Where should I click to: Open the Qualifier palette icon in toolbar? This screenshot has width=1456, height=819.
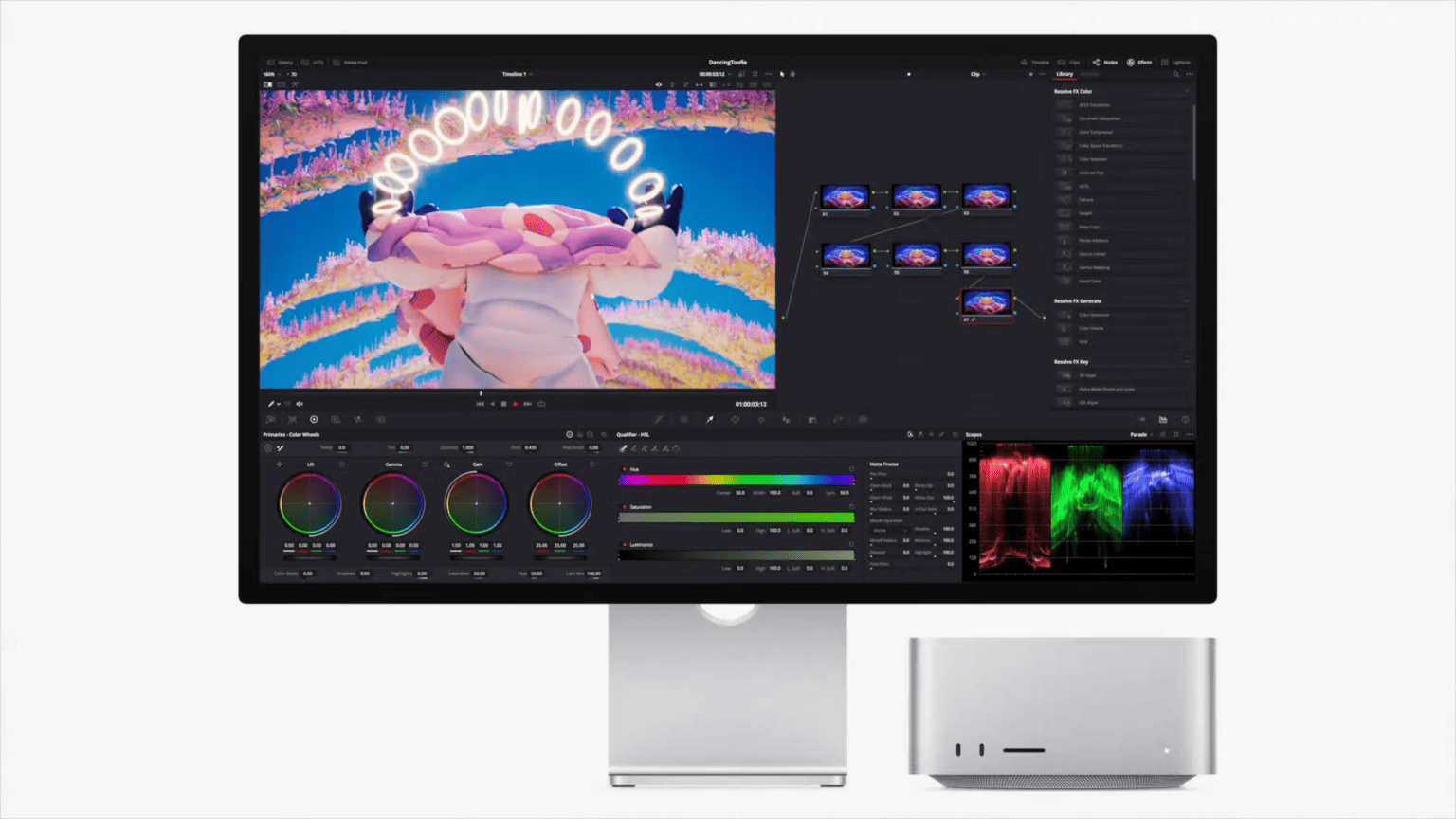(x=709, y=419)
